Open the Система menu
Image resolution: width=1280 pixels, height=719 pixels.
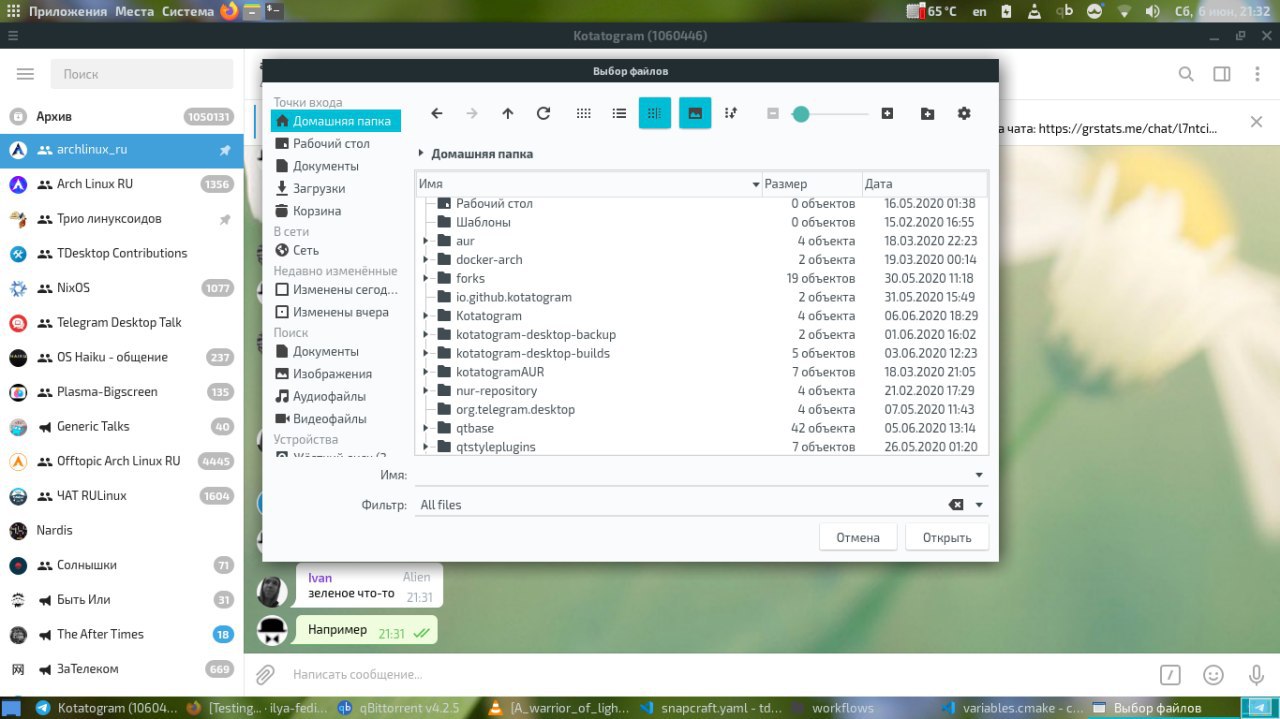[x=188, y=11]
